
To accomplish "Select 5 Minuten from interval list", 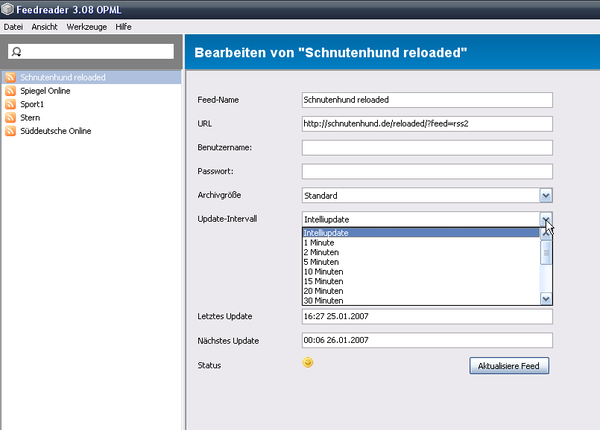I will click(322, 262).
